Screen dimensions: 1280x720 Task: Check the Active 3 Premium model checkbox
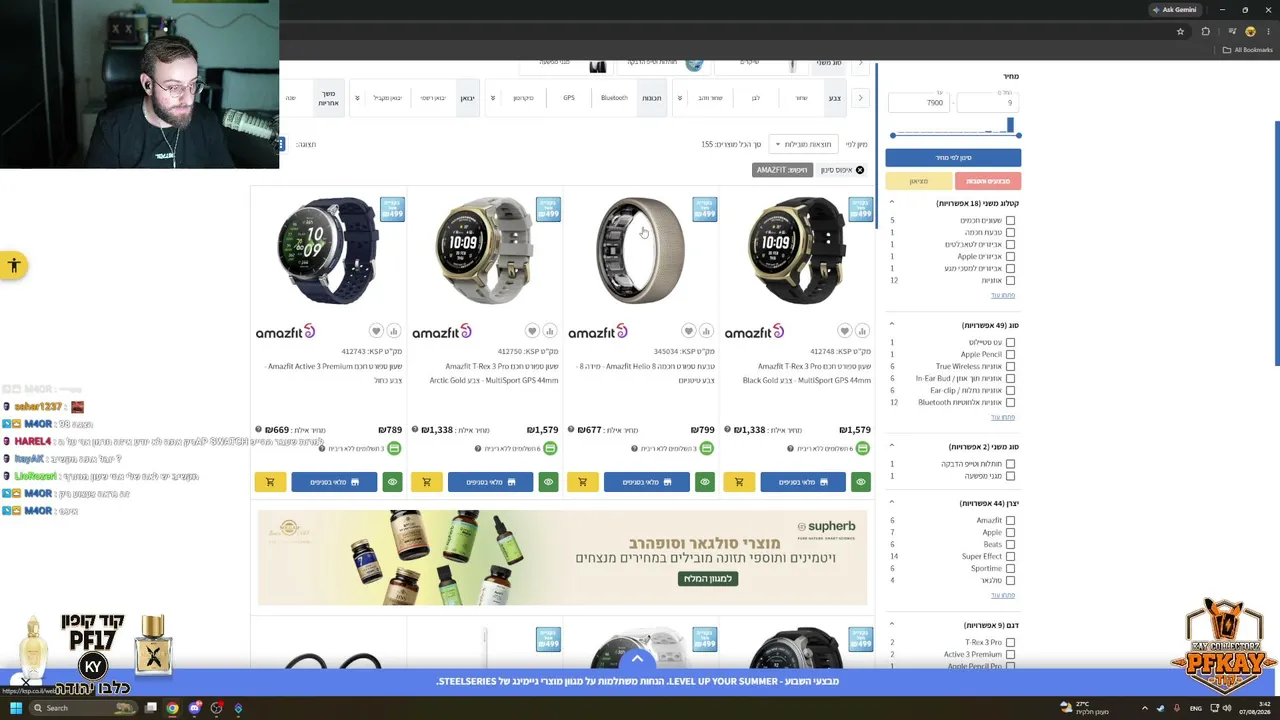point(1010,654)
